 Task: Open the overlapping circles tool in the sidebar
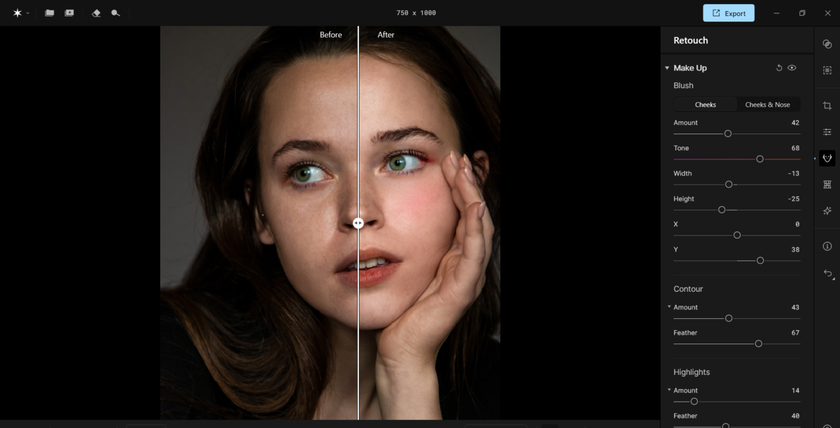827,44
